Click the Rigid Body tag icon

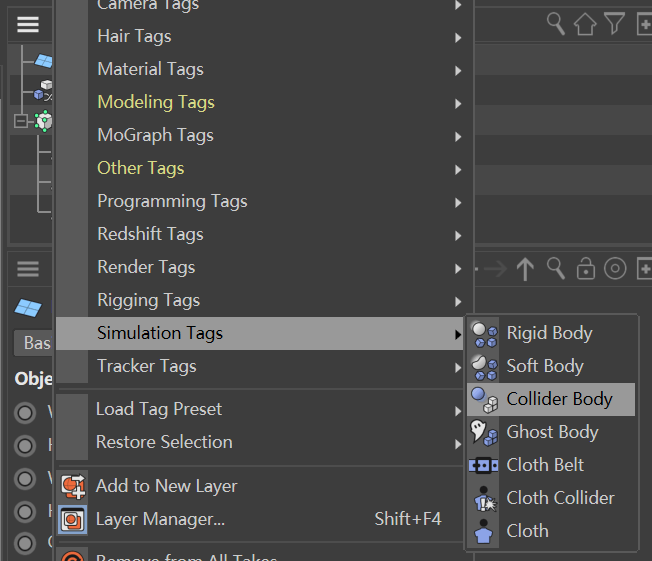tap(484, 334)
